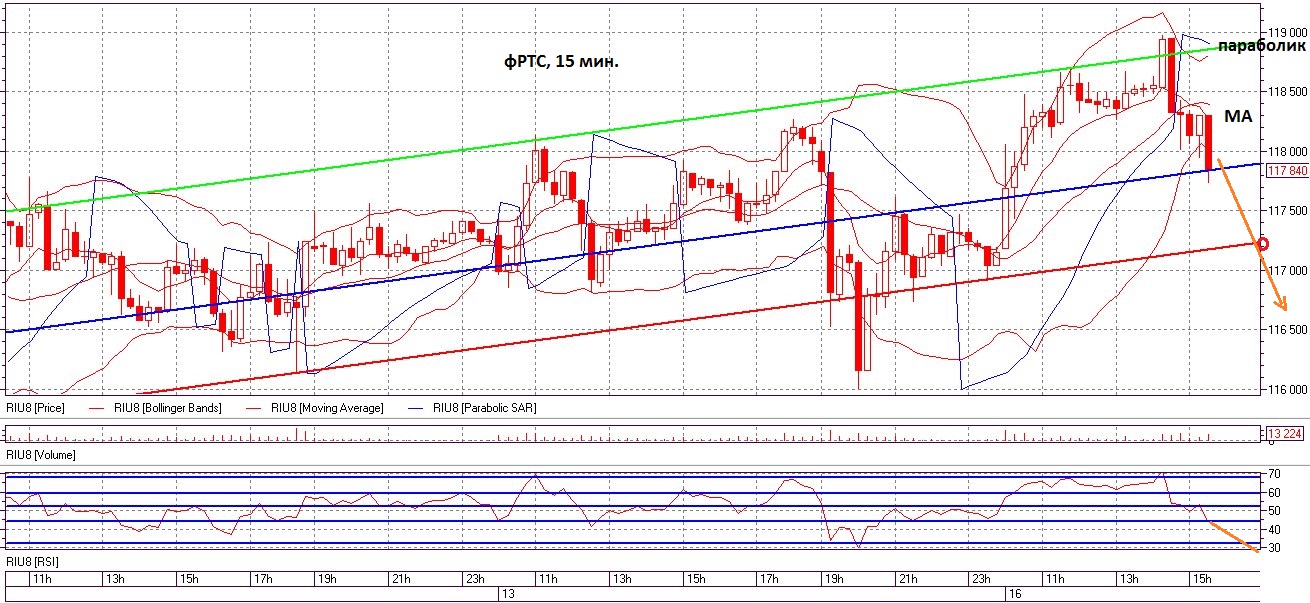Viewport: 1310px width, 603px height.
Task: Select the RIU8 [Parabolic SAR] legend entry
Action: [x=487, y=408]
